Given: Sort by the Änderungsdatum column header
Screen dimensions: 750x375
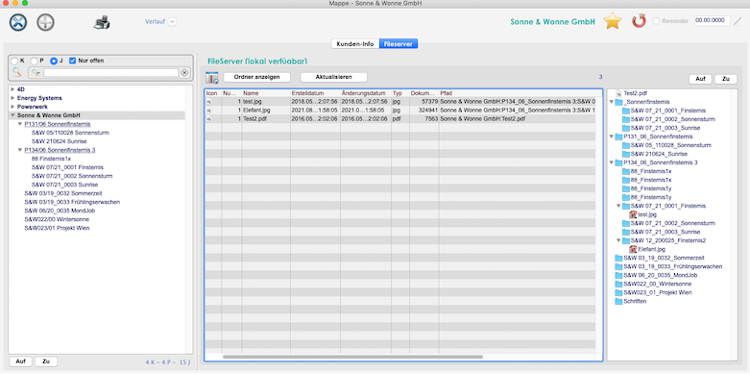Looking at the screenshot, I should tap(365, 93).
